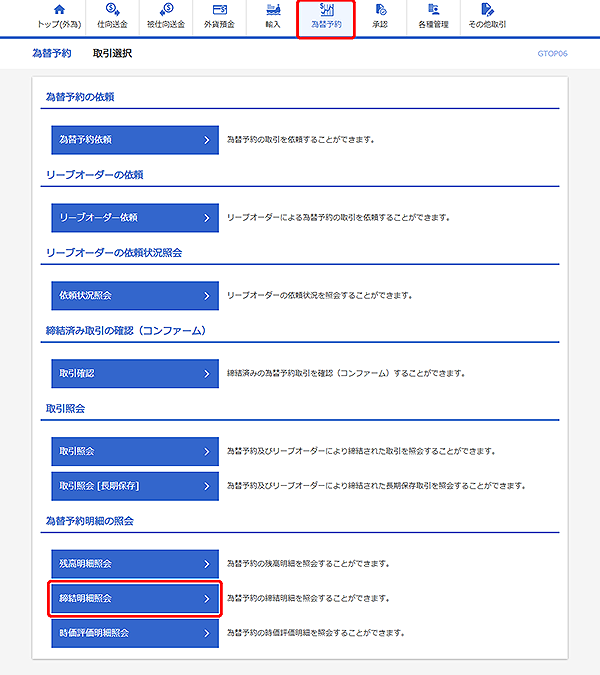Click the その他取引 menu label
This screenshot has width=600, height=675.
[487, 25]
